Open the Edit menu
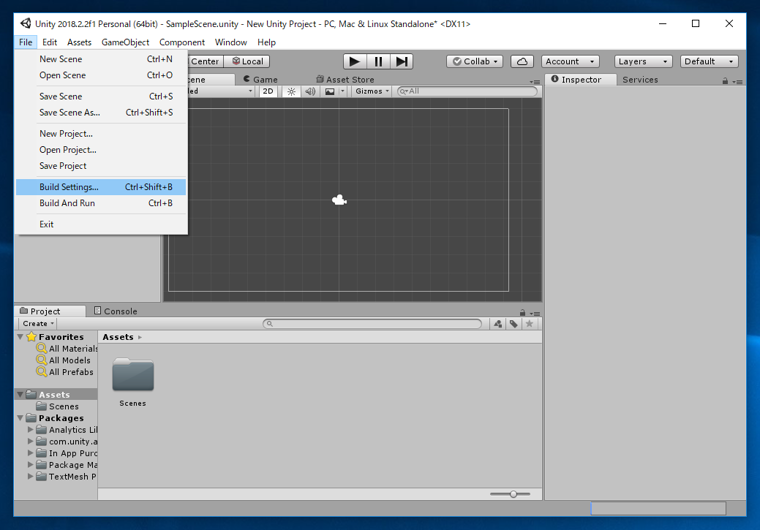 49,42
